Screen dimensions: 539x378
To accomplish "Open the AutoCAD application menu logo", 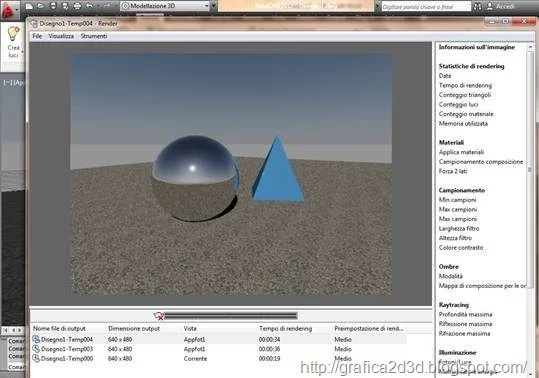I will pyautogui.click(x=8, y=10).
